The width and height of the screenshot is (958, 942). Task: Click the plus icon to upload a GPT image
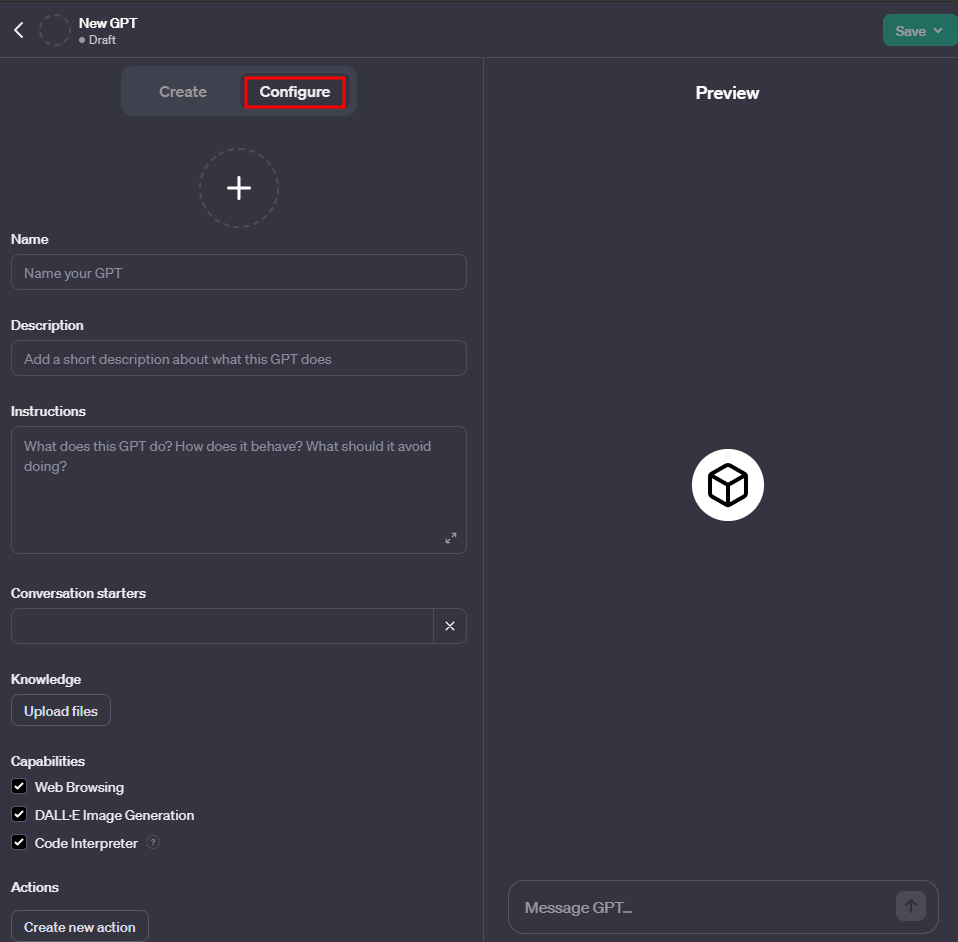pos(239,188)
